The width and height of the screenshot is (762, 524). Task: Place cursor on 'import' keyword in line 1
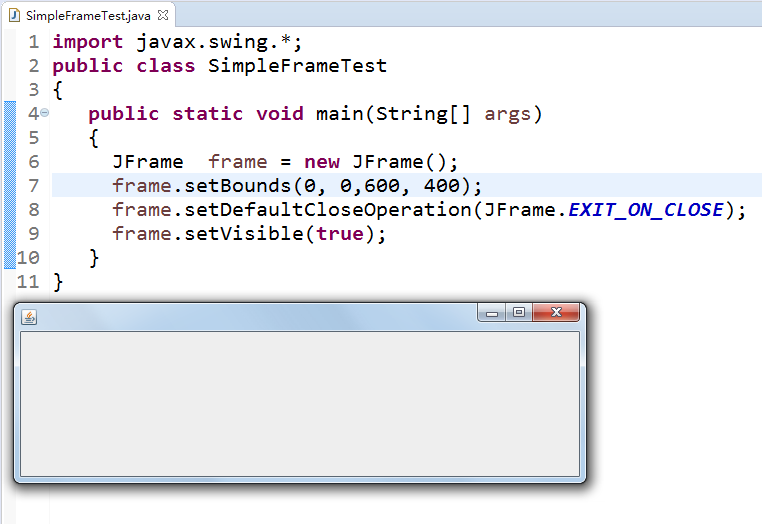(x=87, y=42)
